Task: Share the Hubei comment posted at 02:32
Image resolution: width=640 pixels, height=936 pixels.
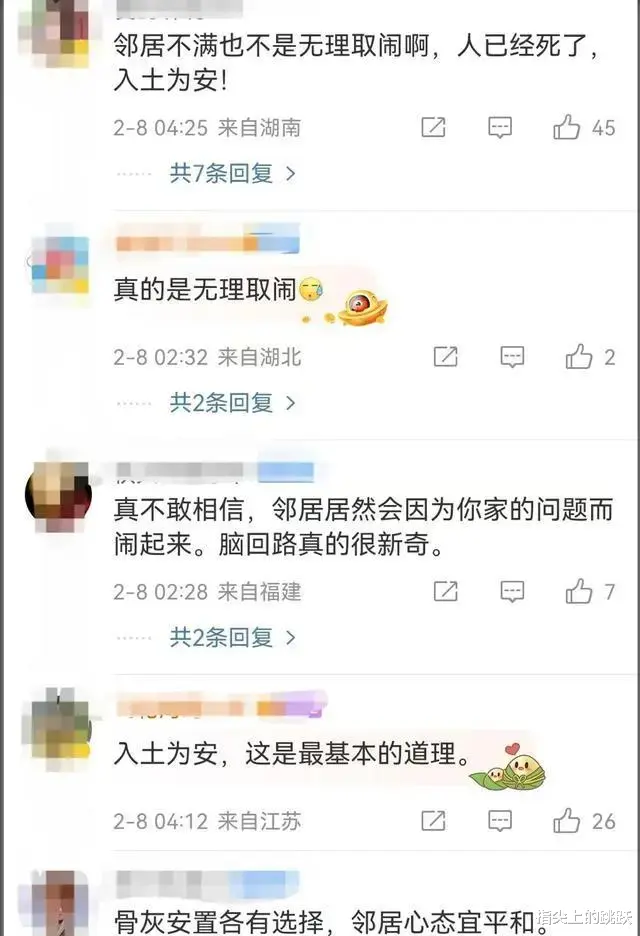Action: point(445,356)
